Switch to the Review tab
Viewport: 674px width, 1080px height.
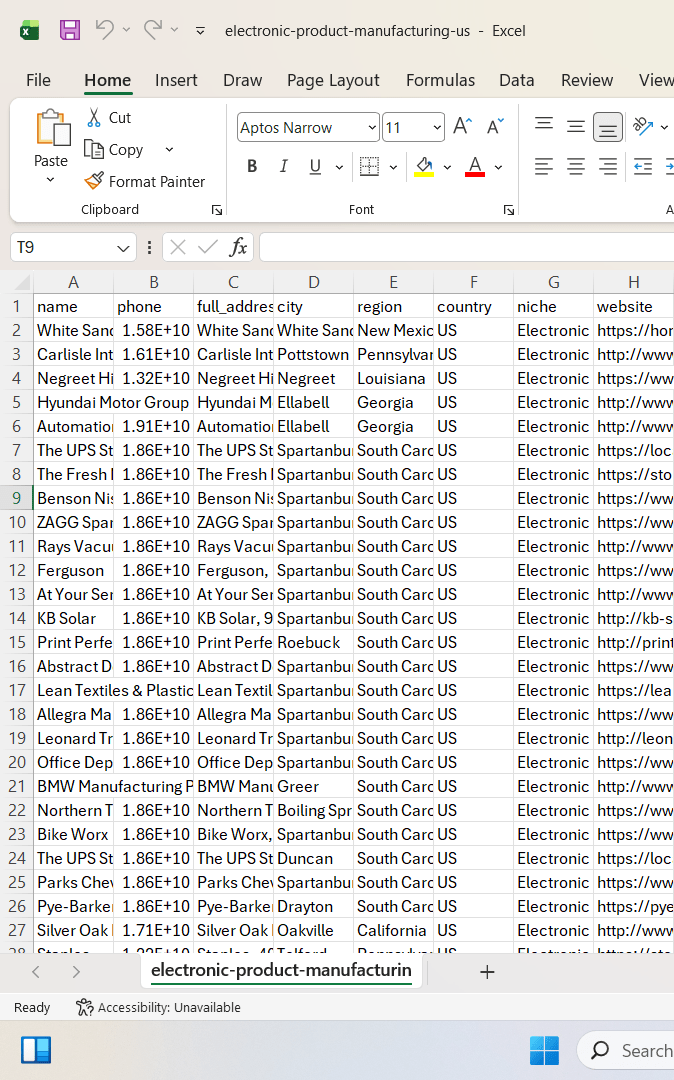pyautogui.click(x=587, y=80)
